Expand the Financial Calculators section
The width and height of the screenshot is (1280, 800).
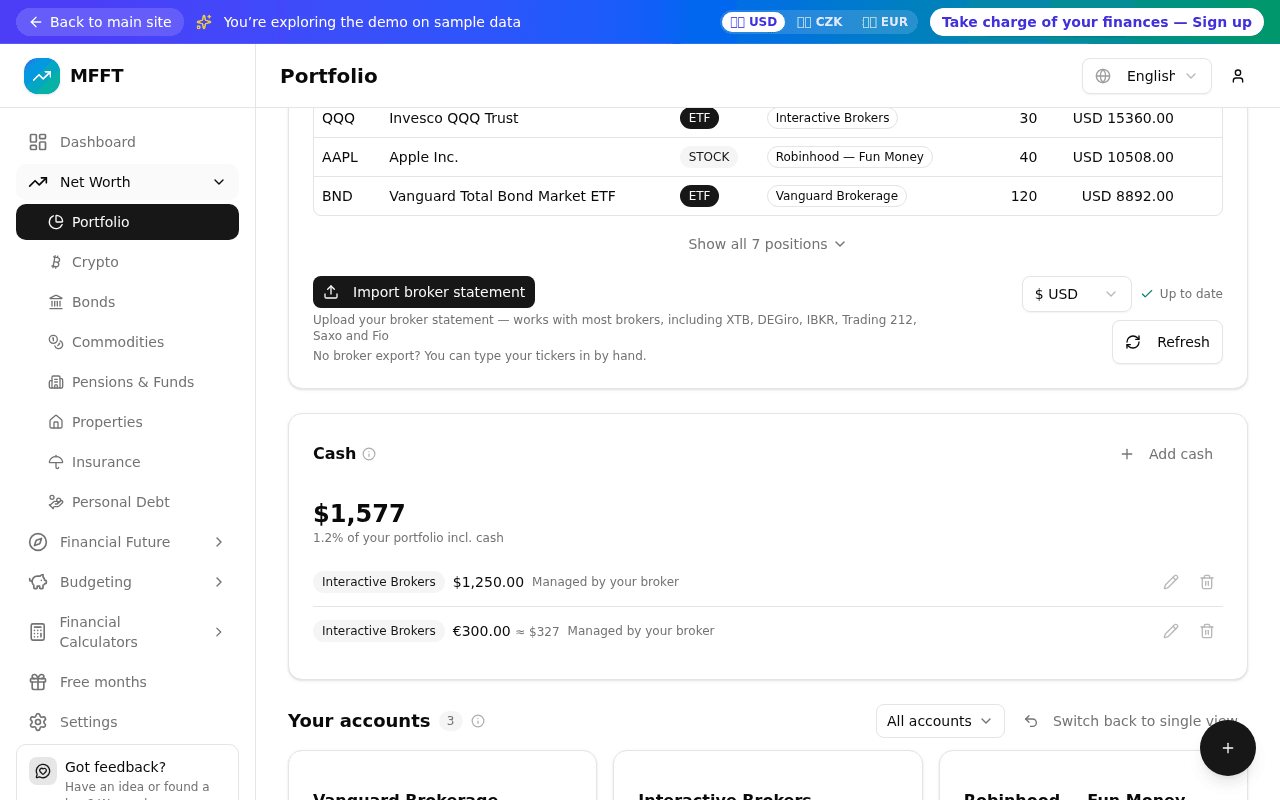tap(127, 632)
